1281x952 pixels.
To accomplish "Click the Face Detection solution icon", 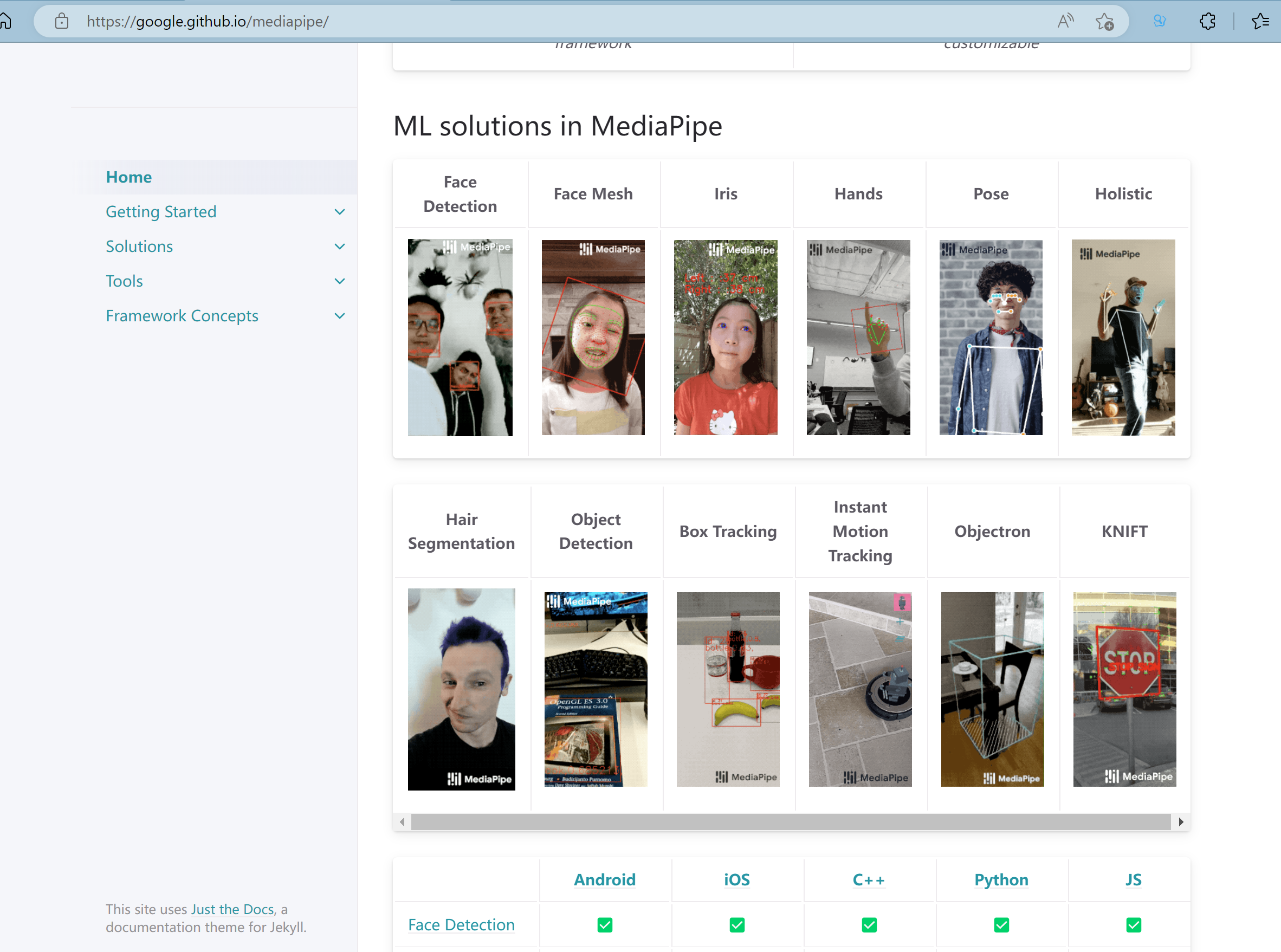I will click(x=461, y=337).
